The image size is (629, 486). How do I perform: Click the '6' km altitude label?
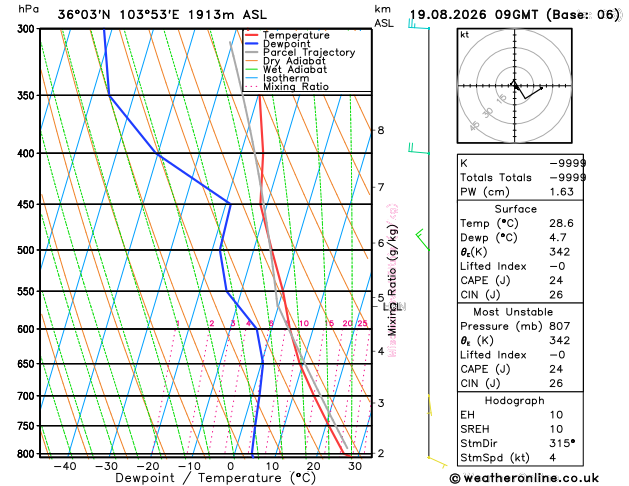click(x=381, y=243)
